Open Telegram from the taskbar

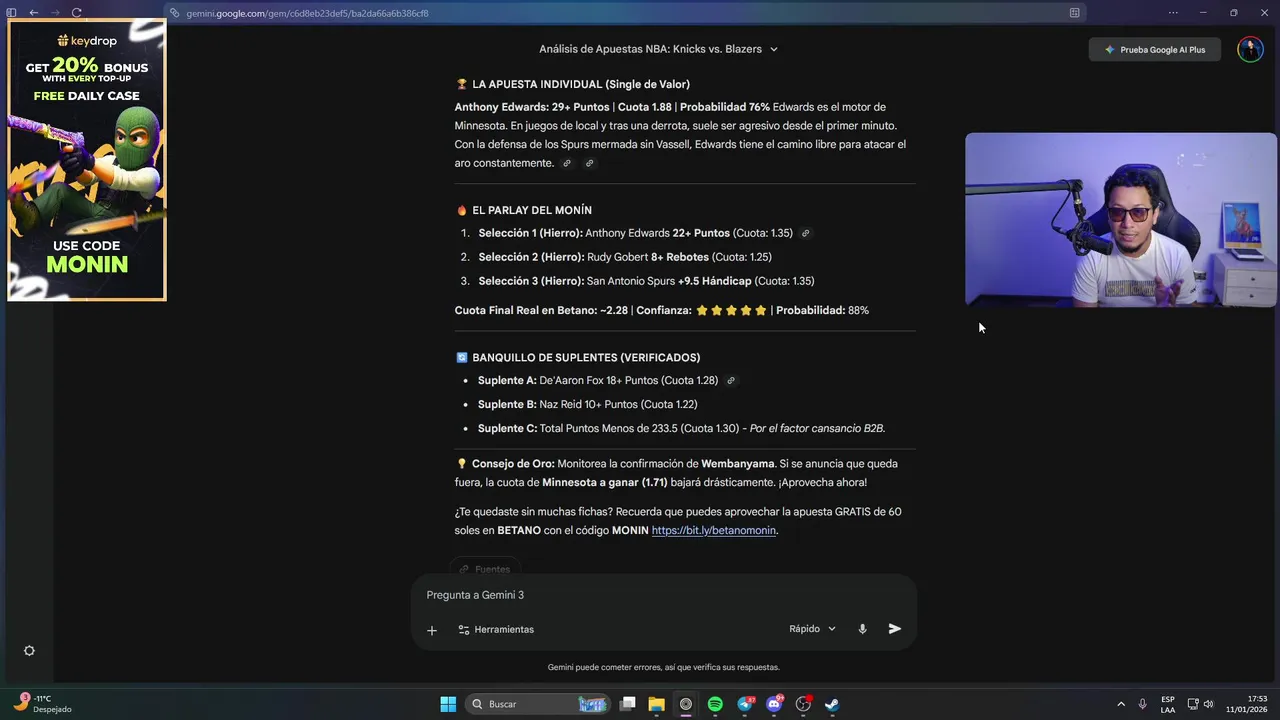[745, 704]
